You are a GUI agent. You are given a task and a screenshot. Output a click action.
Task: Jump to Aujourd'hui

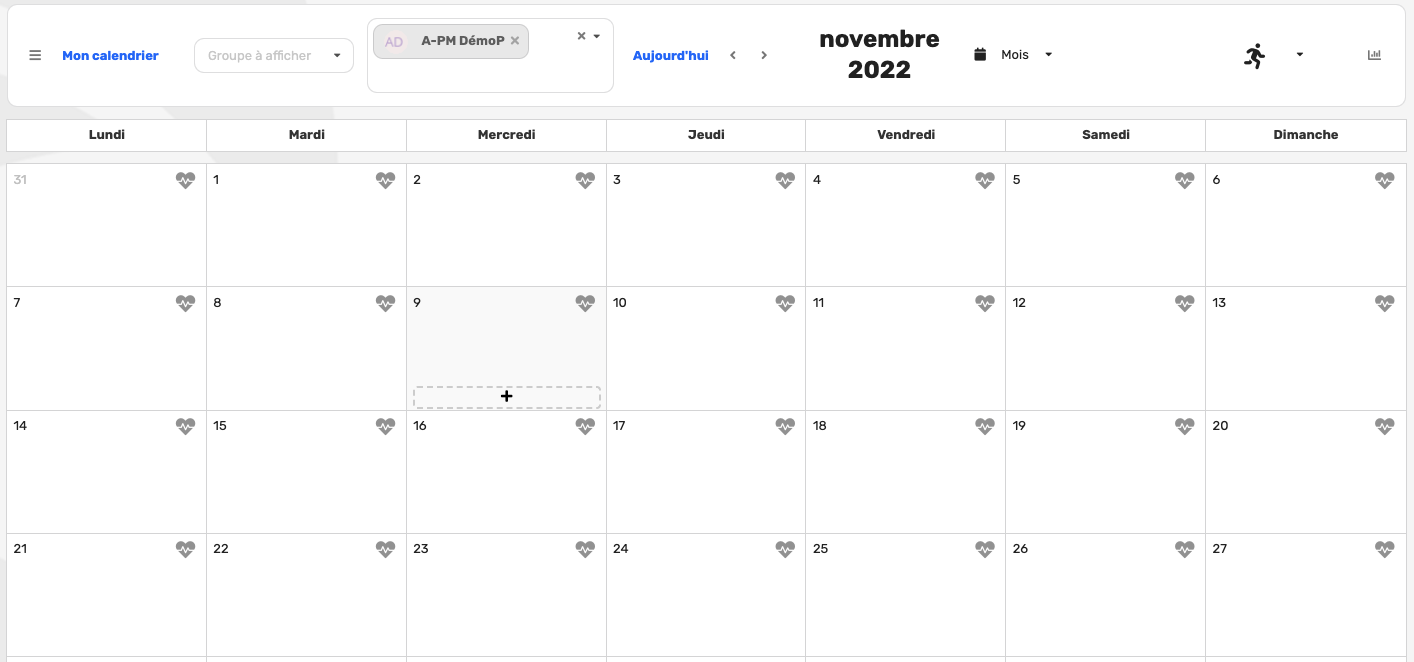tap(670, 56)
